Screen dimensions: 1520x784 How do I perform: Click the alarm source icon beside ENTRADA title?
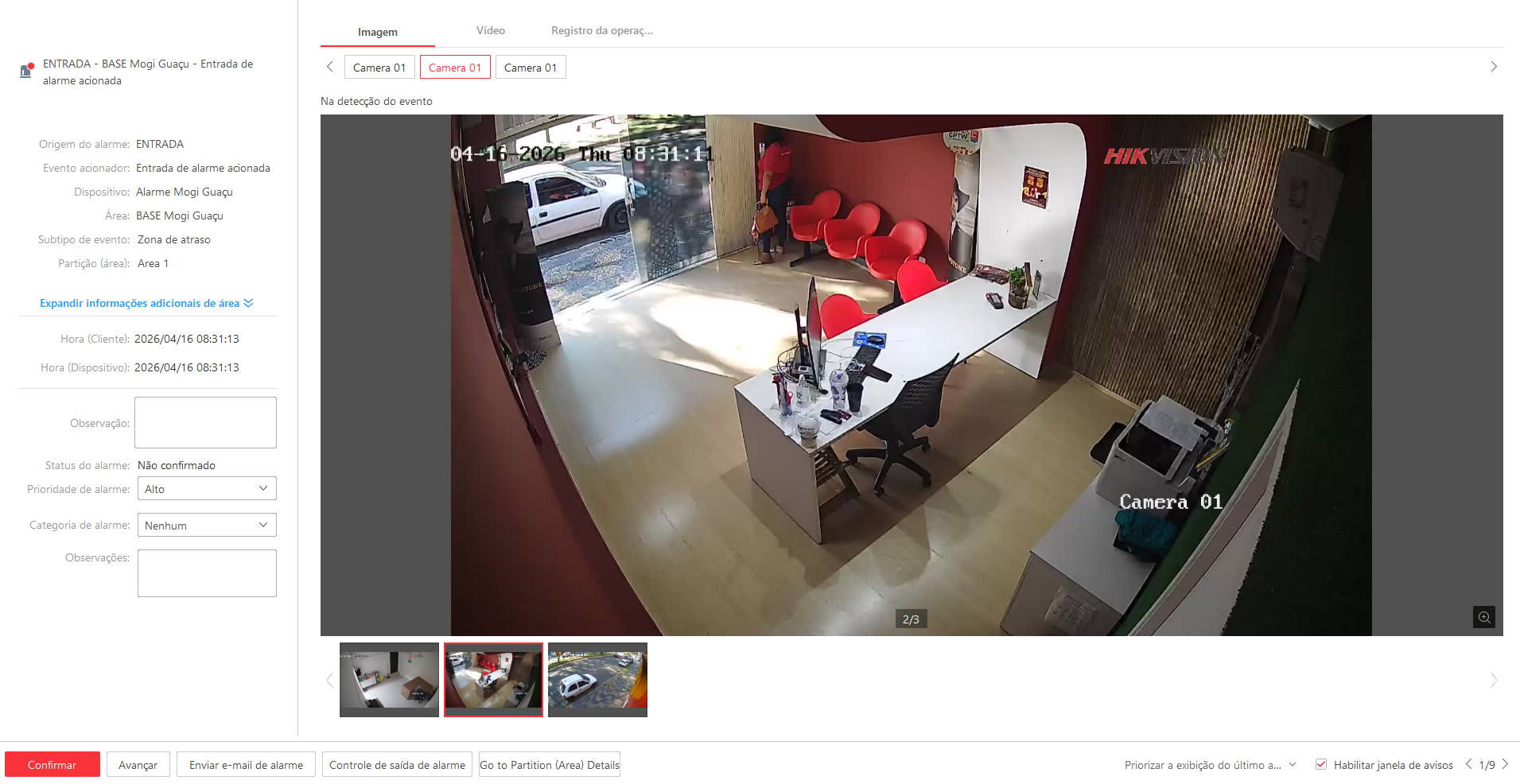coord(26,71)
